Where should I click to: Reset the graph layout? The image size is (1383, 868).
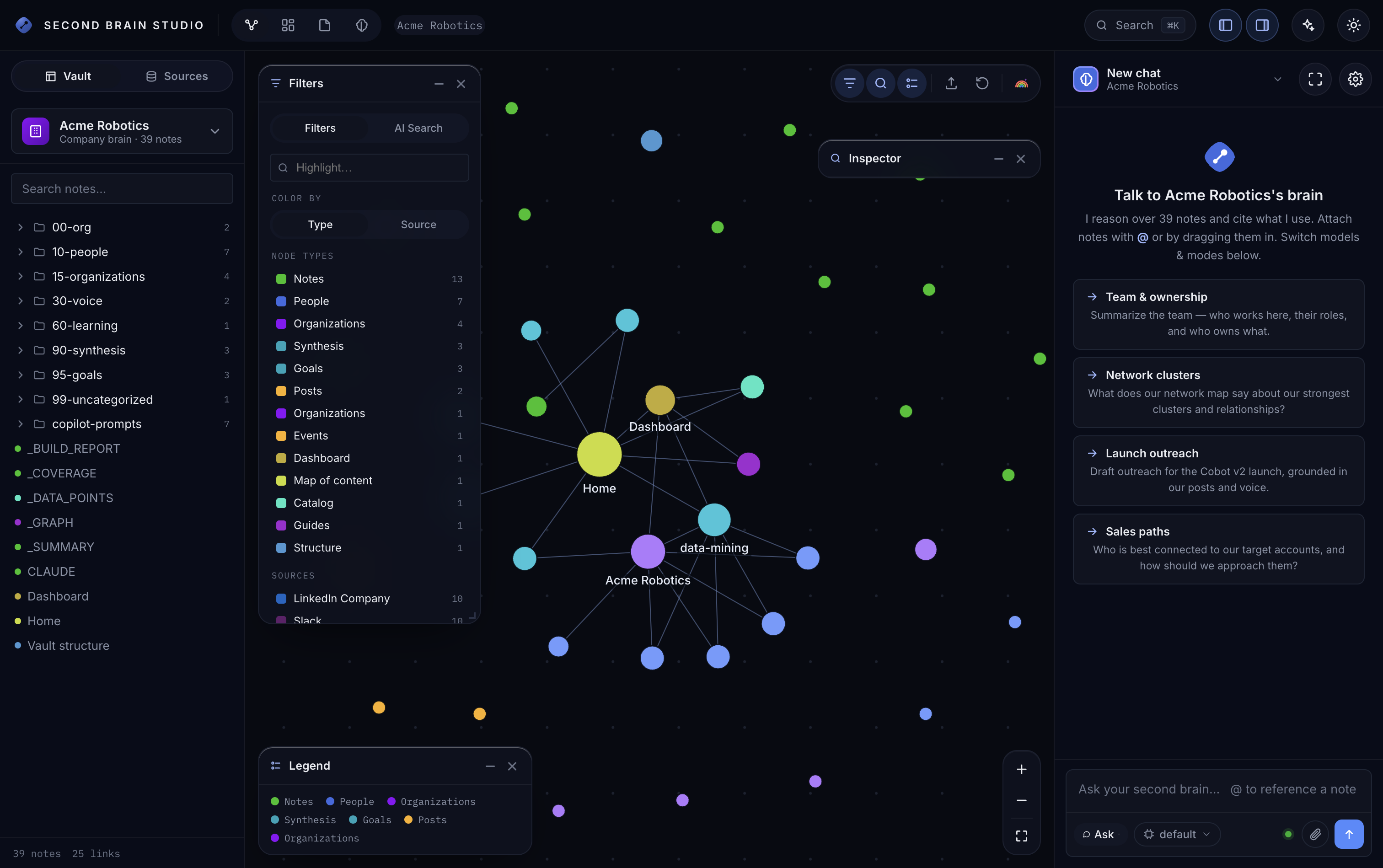tap(982, 83)
